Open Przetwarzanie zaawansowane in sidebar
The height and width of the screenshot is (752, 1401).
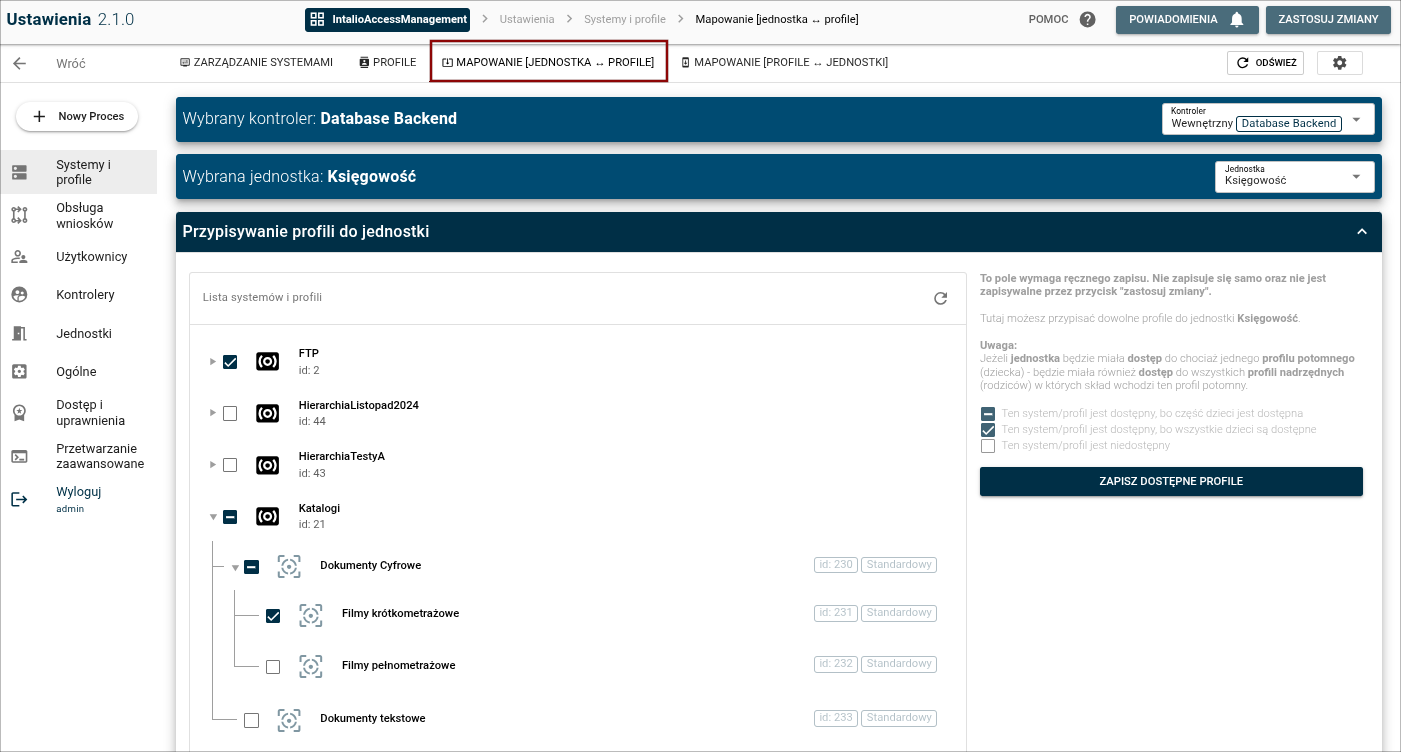tap(78, 456)
